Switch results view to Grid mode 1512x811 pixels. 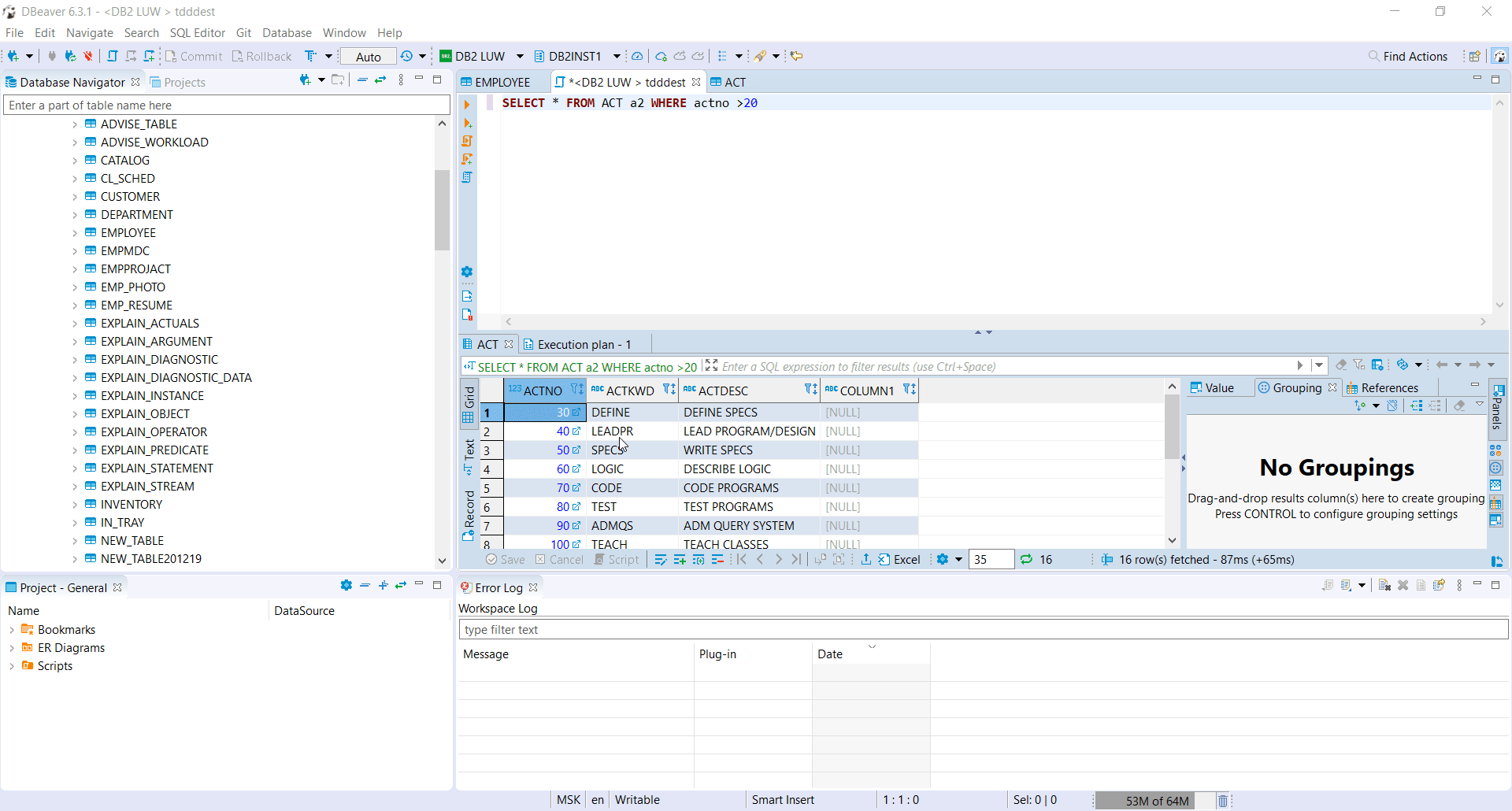[x=469, y=405]
